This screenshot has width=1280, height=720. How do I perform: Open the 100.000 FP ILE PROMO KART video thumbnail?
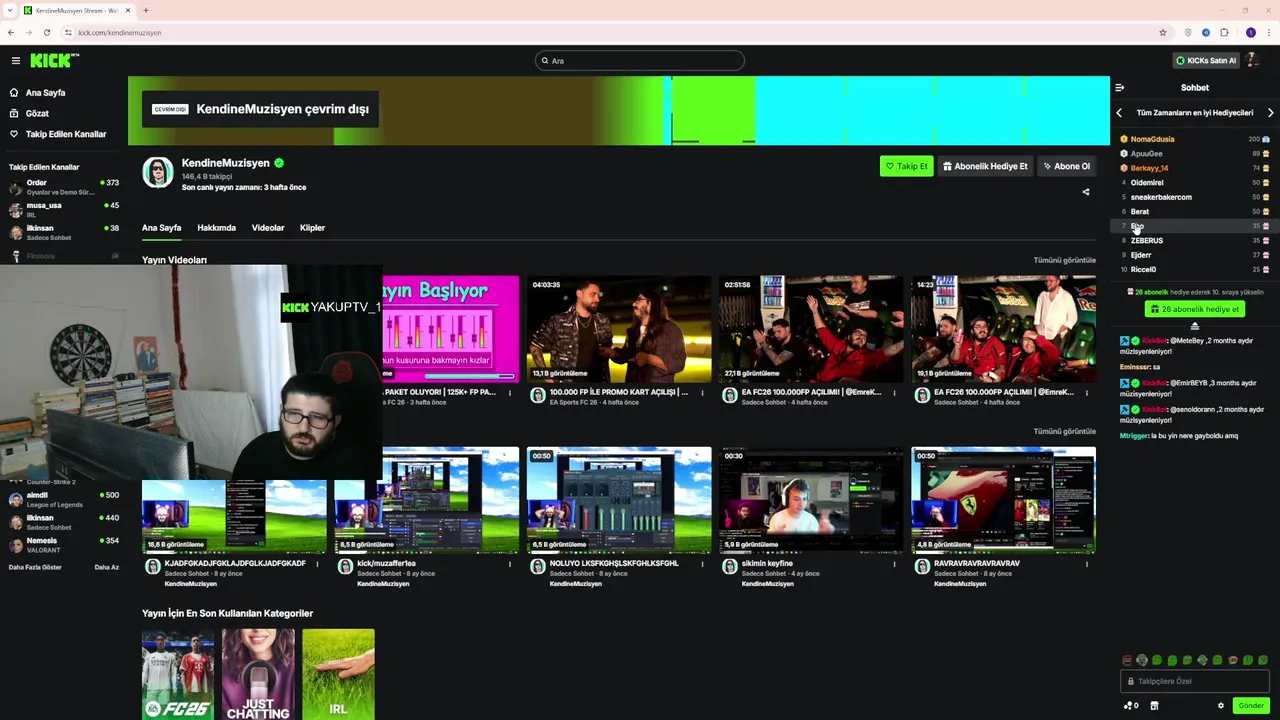pos(619,330)
